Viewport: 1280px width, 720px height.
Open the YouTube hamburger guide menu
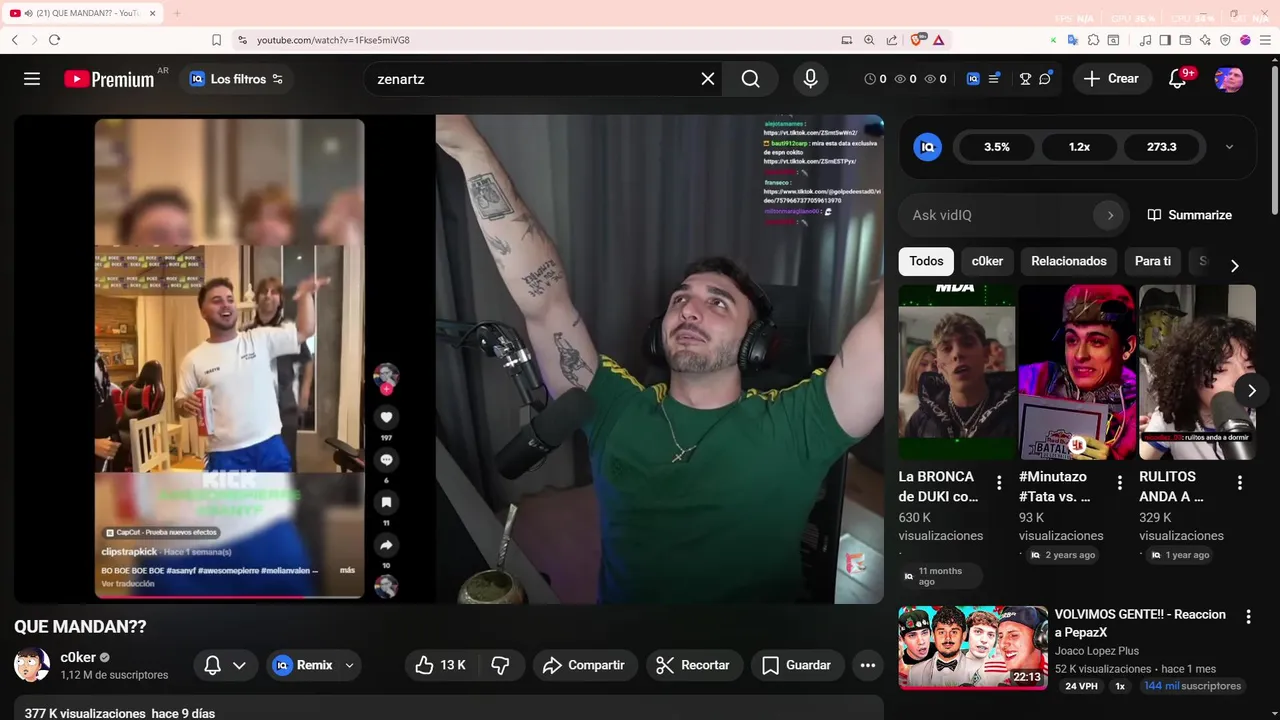point(32,79)
